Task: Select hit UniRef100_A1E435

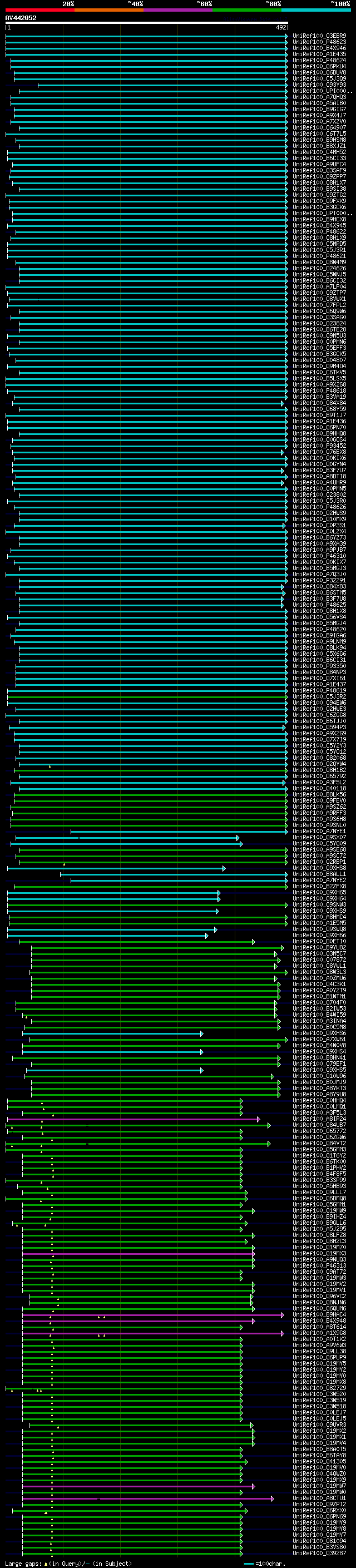Action: pos(319,54)
